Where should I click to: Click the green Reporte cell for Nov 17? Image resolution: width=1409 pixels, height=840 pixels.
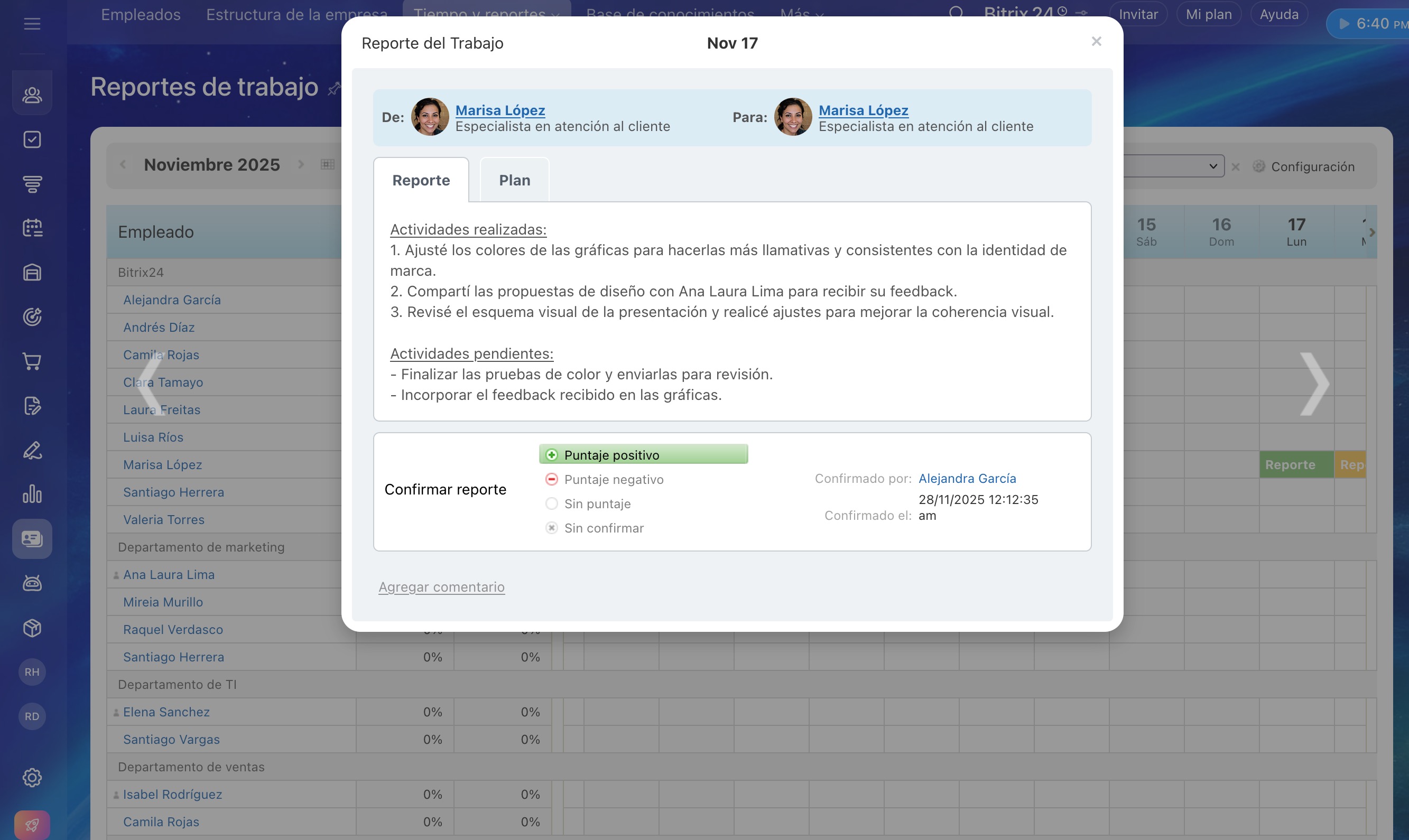pos(1295,465)
